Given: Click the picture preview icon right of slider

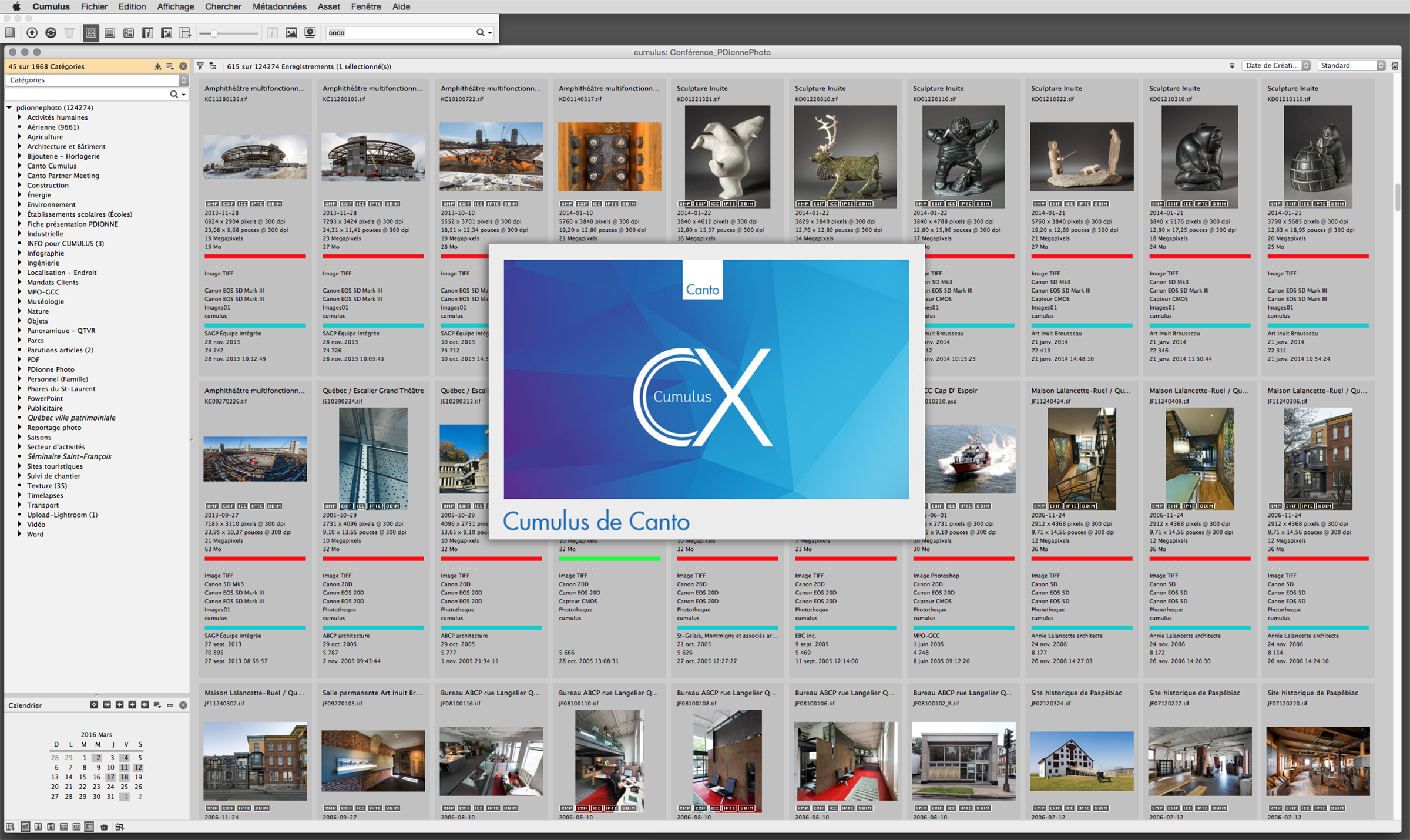Looking at the screenshot, I should pos(291,33).
